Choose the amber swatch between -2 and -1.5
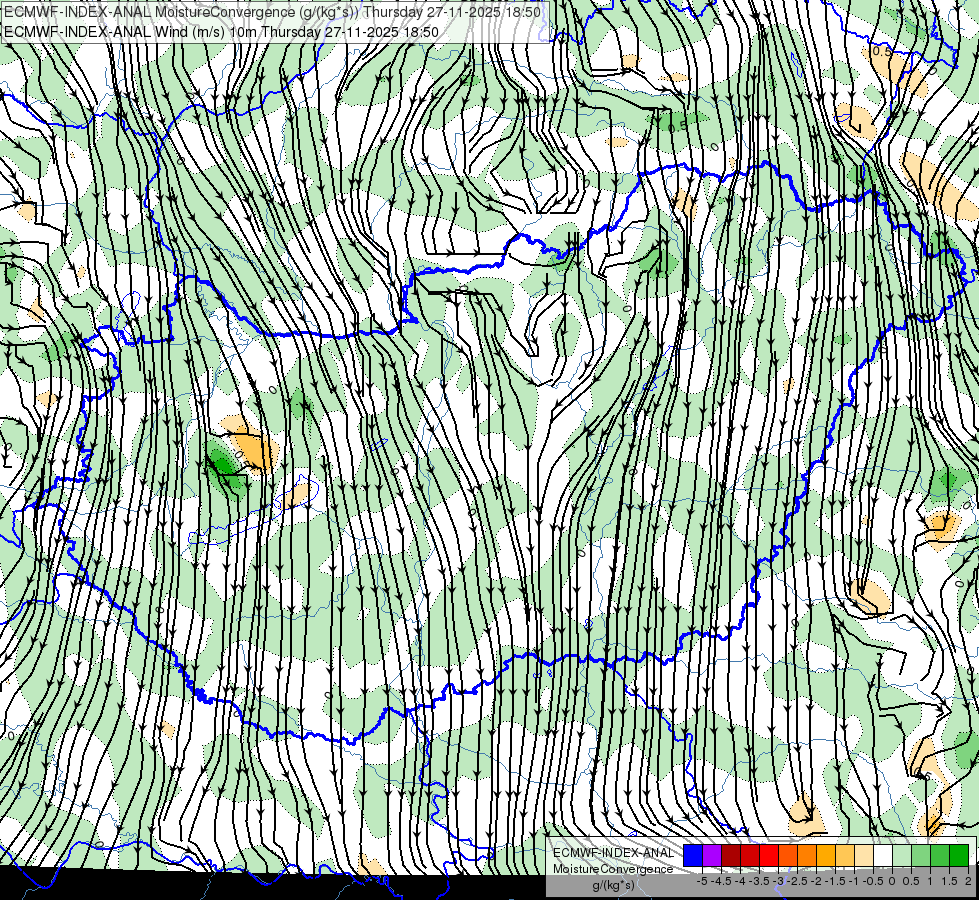 point(826,856)
